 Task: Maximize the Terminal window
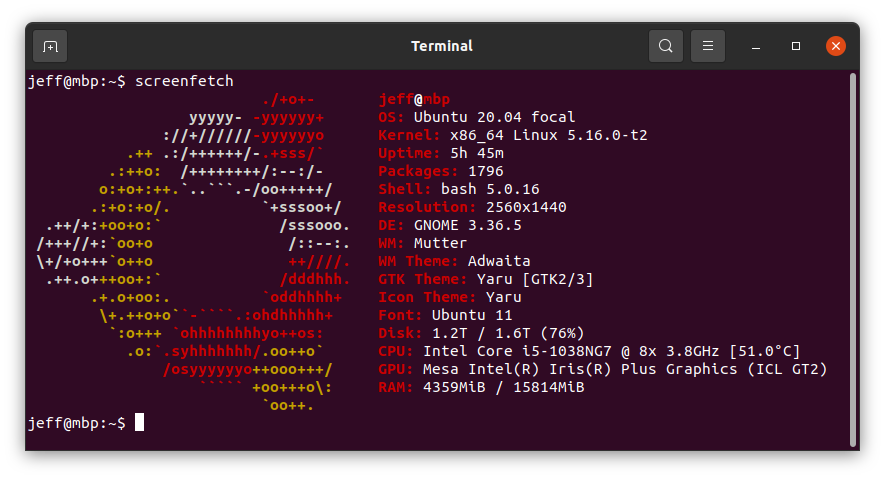click(796, 46)
